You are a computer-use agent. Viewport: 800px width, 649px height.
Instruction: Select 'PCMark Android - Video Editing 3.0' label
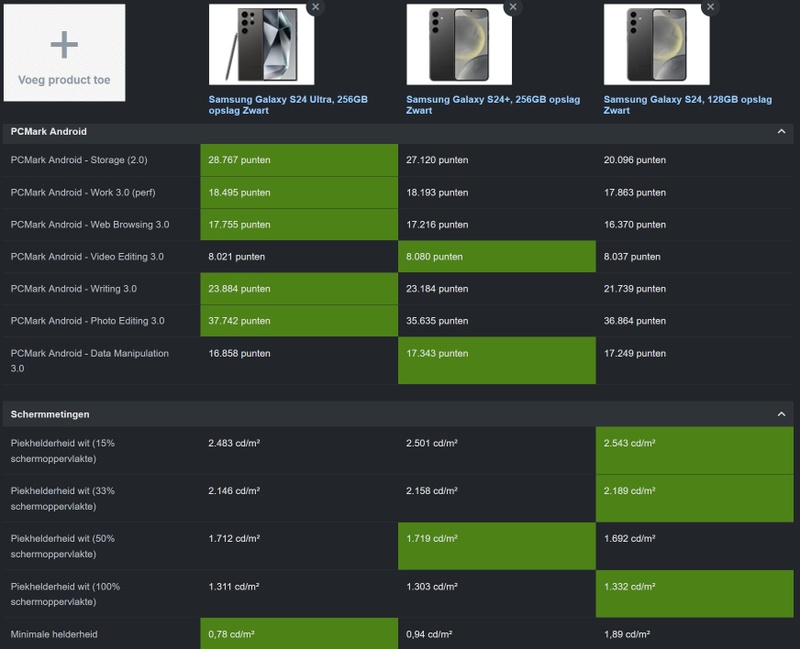pos(87,257)
